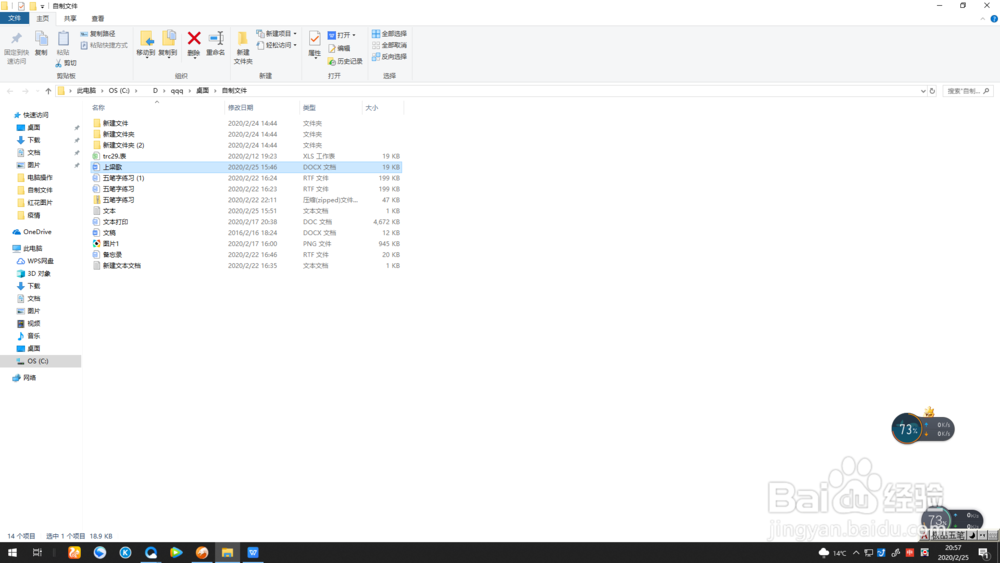The image size is (1000, 563).
Task: Click the red 删除 (Delete) X icon
Action: 194,38
